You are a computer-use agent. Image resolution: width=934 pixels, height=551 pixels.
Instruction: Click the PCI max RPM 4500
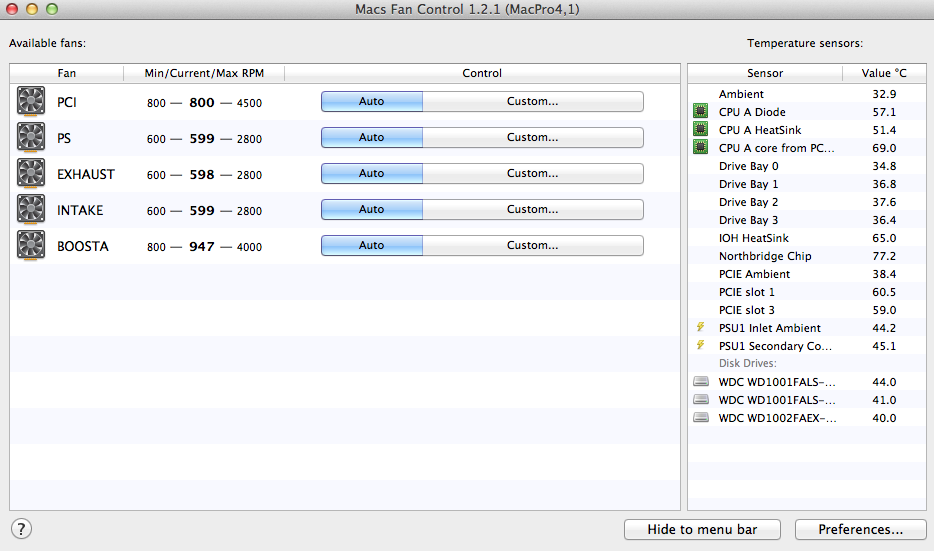249,103
